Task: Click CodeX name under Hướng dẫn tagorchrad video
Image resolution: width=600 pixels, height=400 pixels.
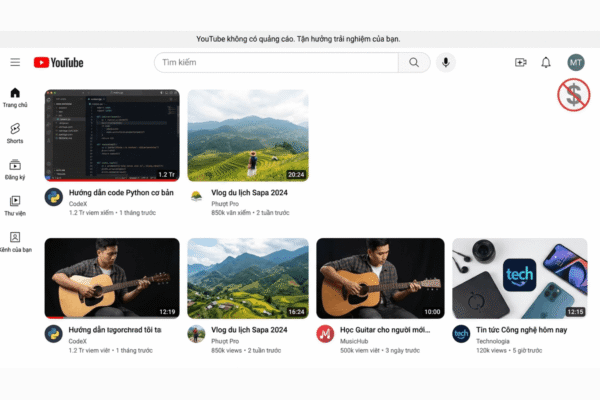Action: click(x=78, y=341)
